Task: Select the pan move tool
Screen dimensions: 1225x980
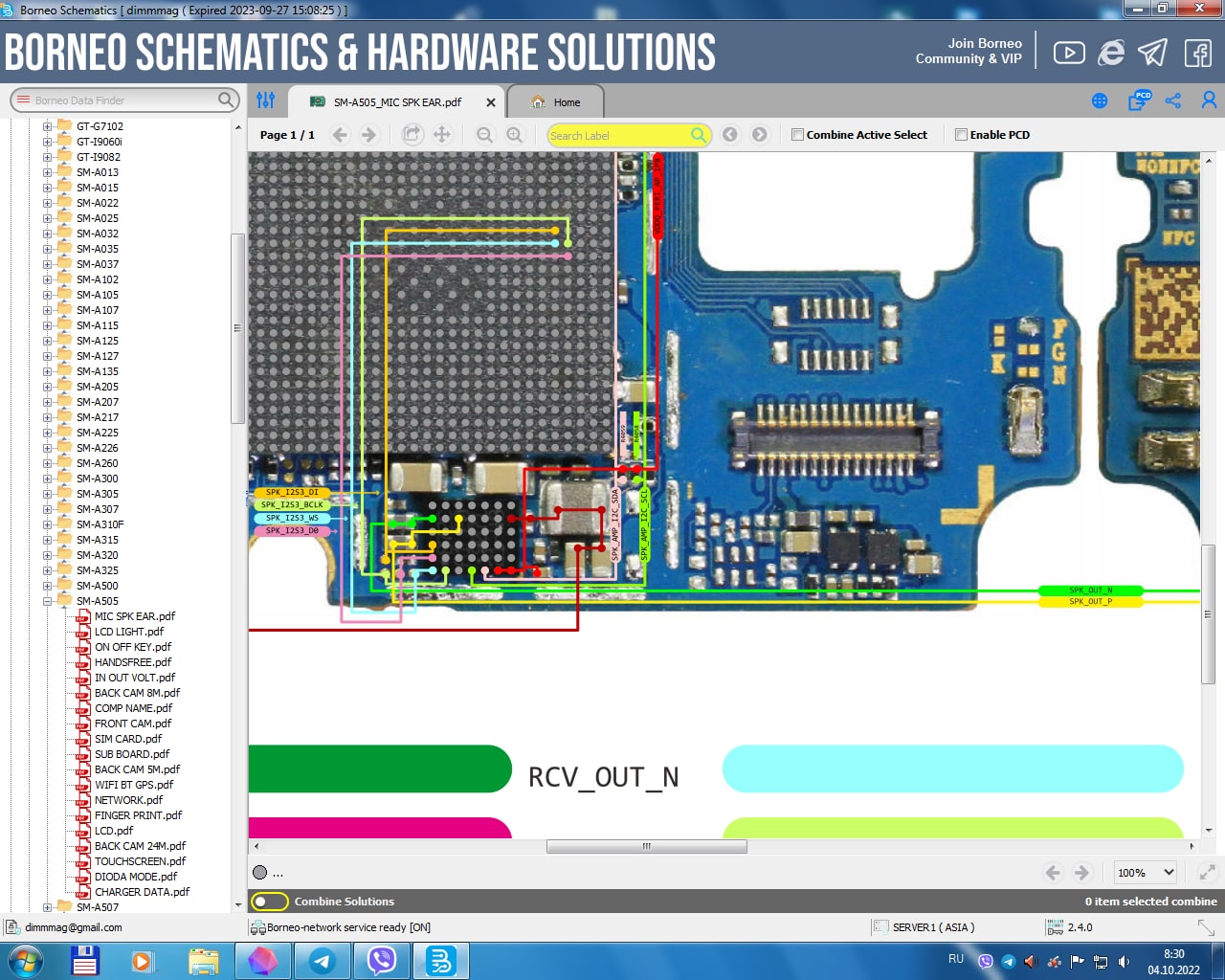Action: pyautogui.click(x=442, y=135)
